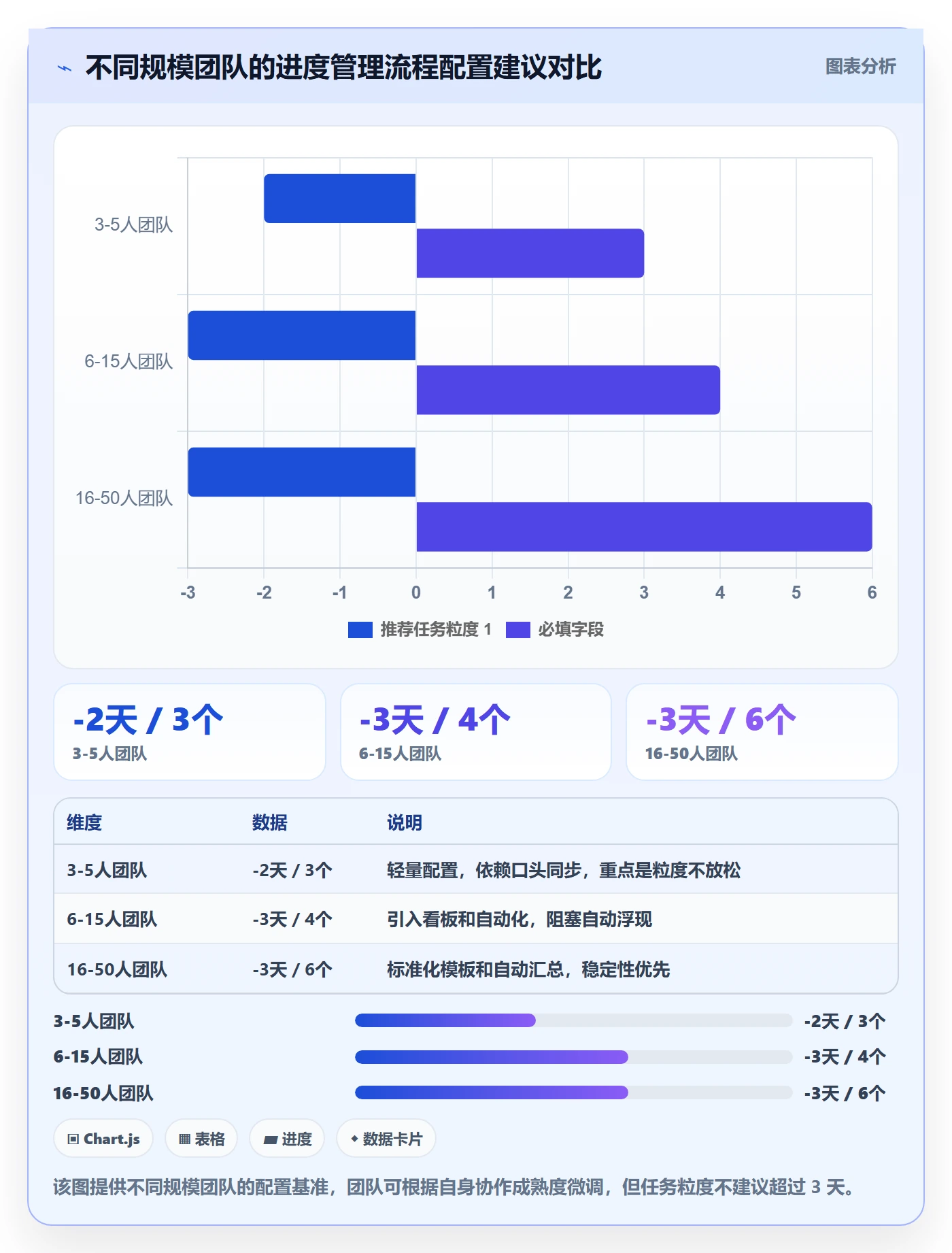Image resolution: width=952 pixels, height=1253 pixels.
Task: Click the lightning icon beside the title
Action: (65, 68)
